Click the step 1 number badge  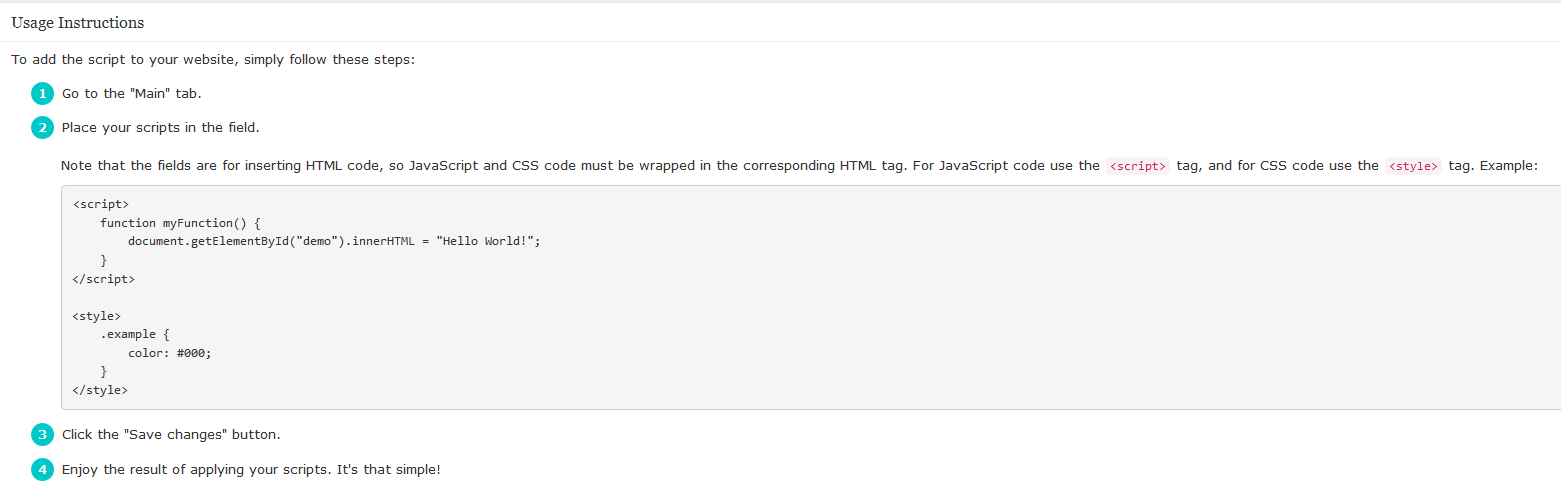[42, 94]
